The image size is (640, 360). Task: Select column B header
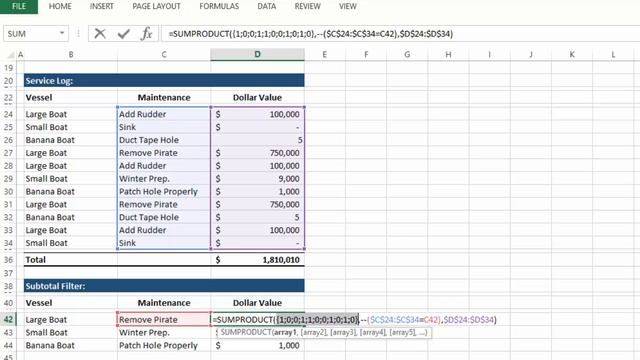(x=71, y=54)
